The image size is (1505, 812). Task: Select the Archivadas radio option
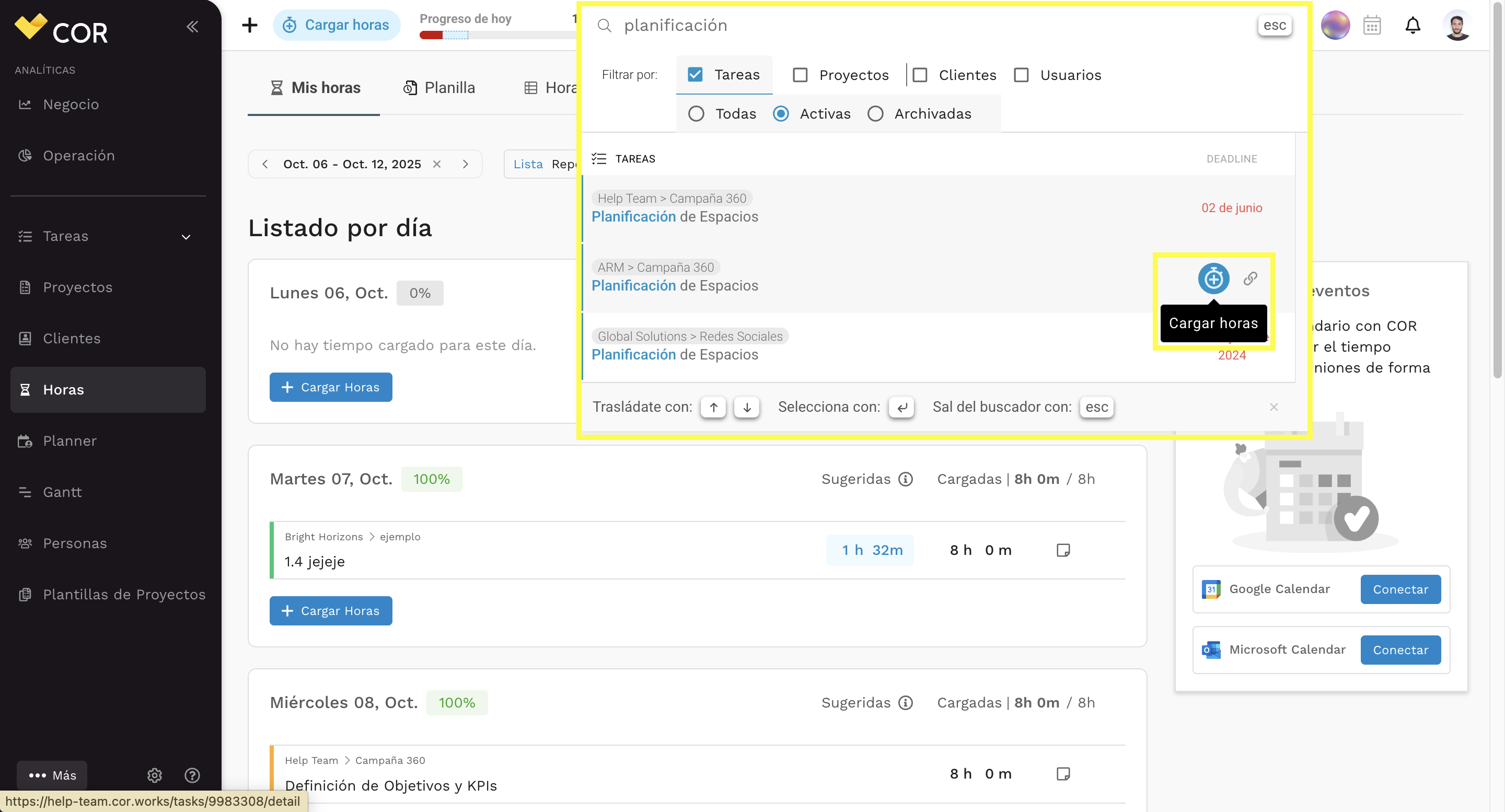pos(875,113)
